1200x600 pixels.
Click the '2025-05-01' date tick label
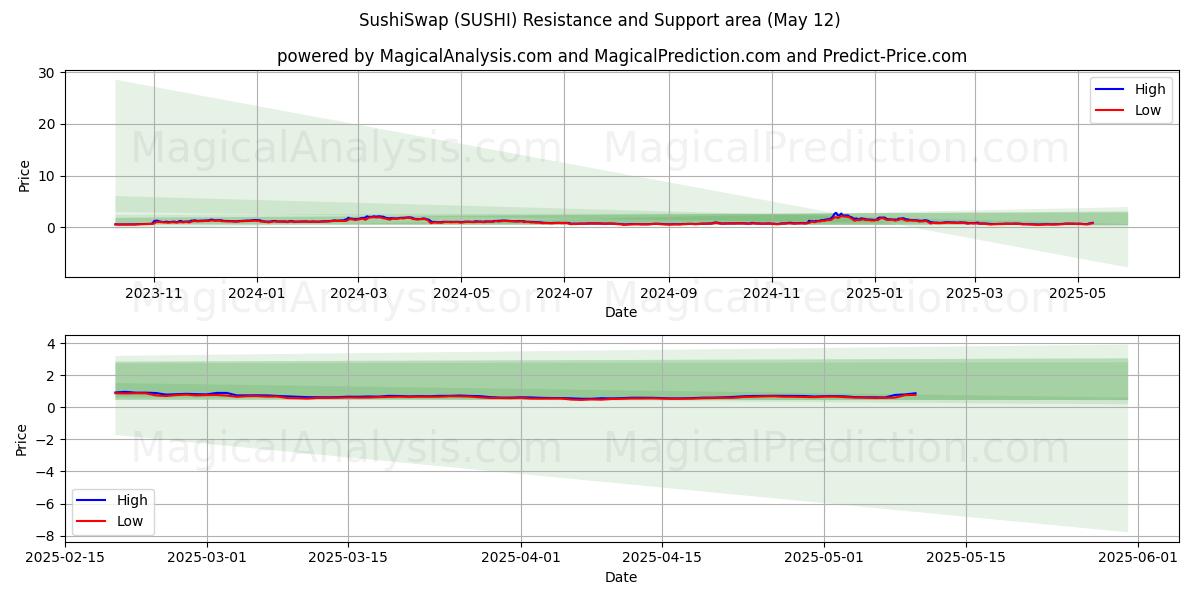coord(824,558)
